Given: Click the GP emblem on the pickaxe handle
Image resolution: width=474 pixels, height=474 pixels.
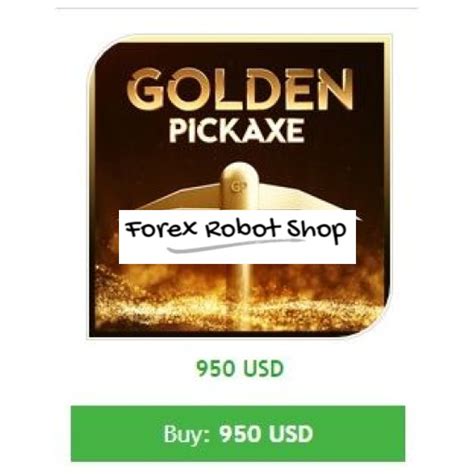Looking at the screenshot, I should [x=236, y=187].
